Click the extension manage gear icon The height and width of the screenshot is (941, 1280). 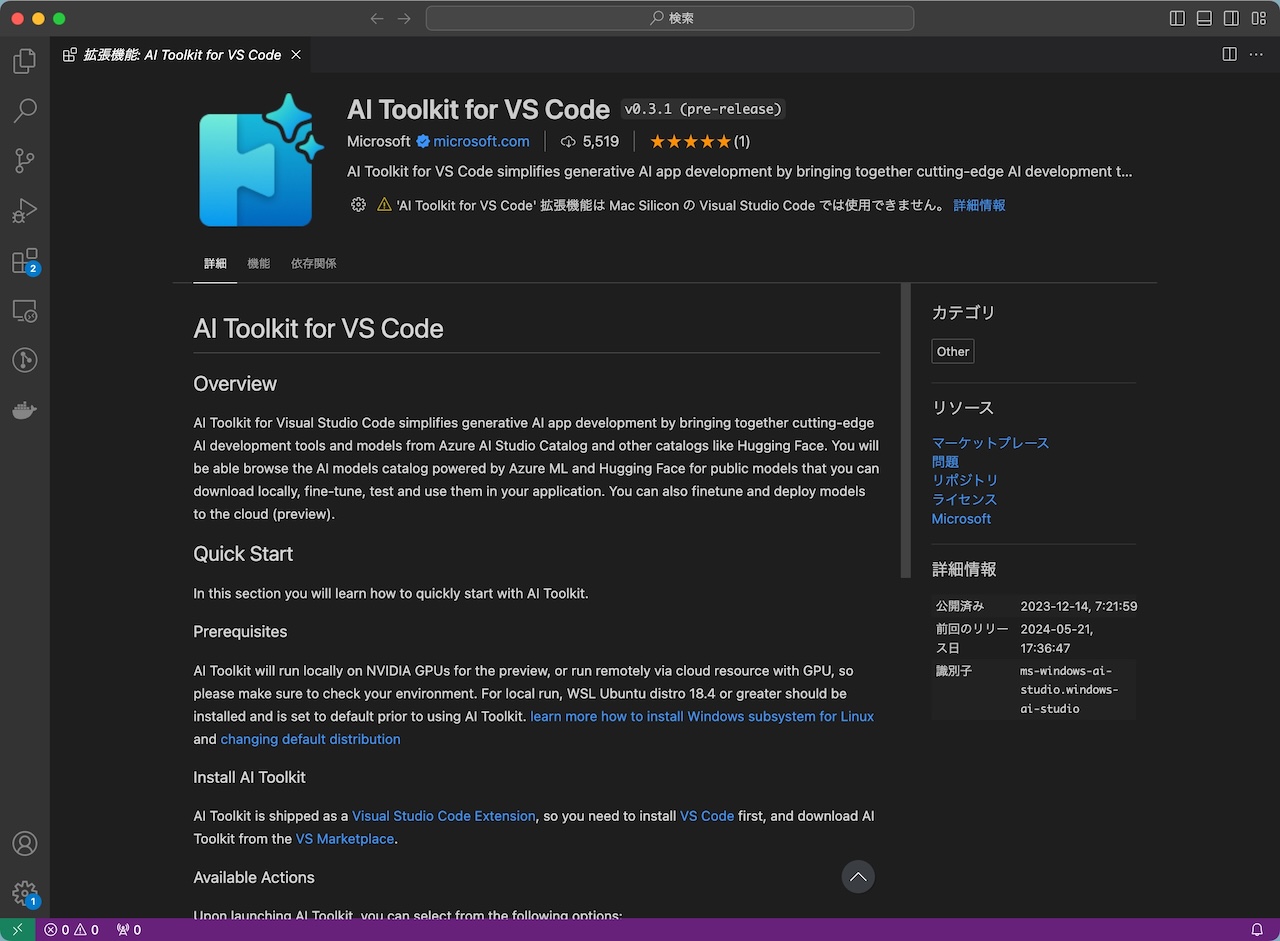tap(358, 205)
